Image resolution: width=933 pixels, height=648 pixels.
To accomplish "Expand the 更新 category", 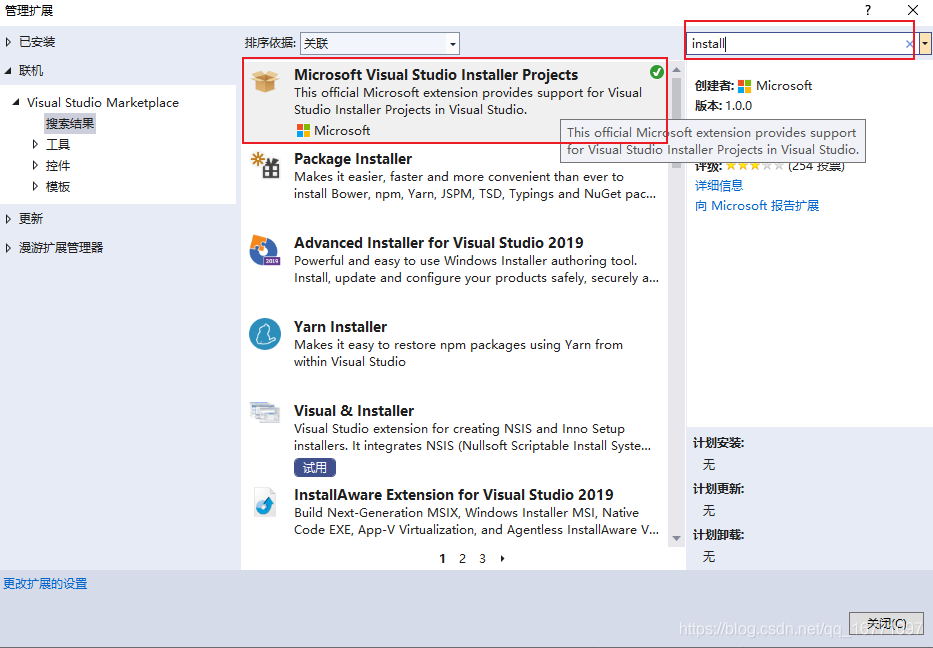I will coord(8,218).
